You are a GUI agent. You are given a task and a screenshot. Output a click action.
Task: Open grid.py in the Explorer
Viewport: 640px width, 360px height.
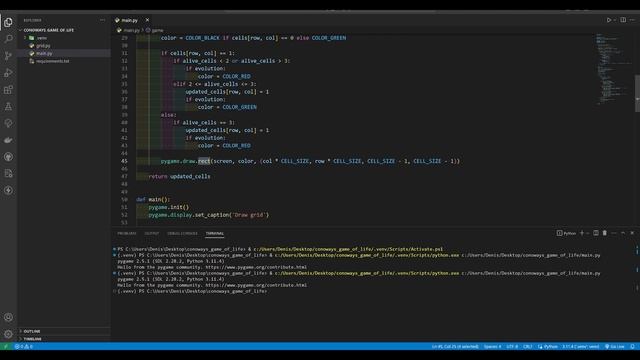43,46
